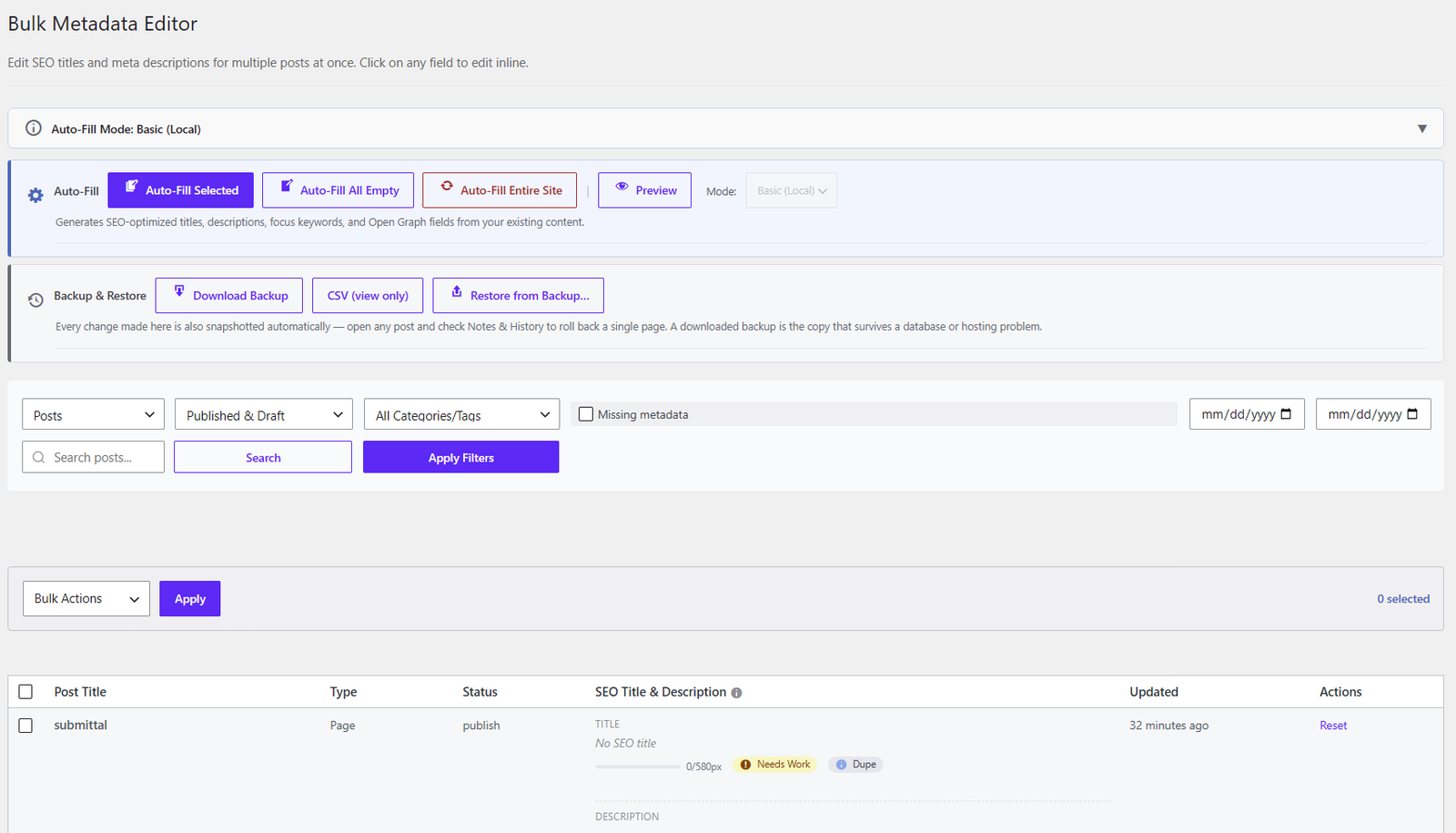Click the Updated column header
The width and height of the screenshot is (1456, 833).
click(1154, 692)
